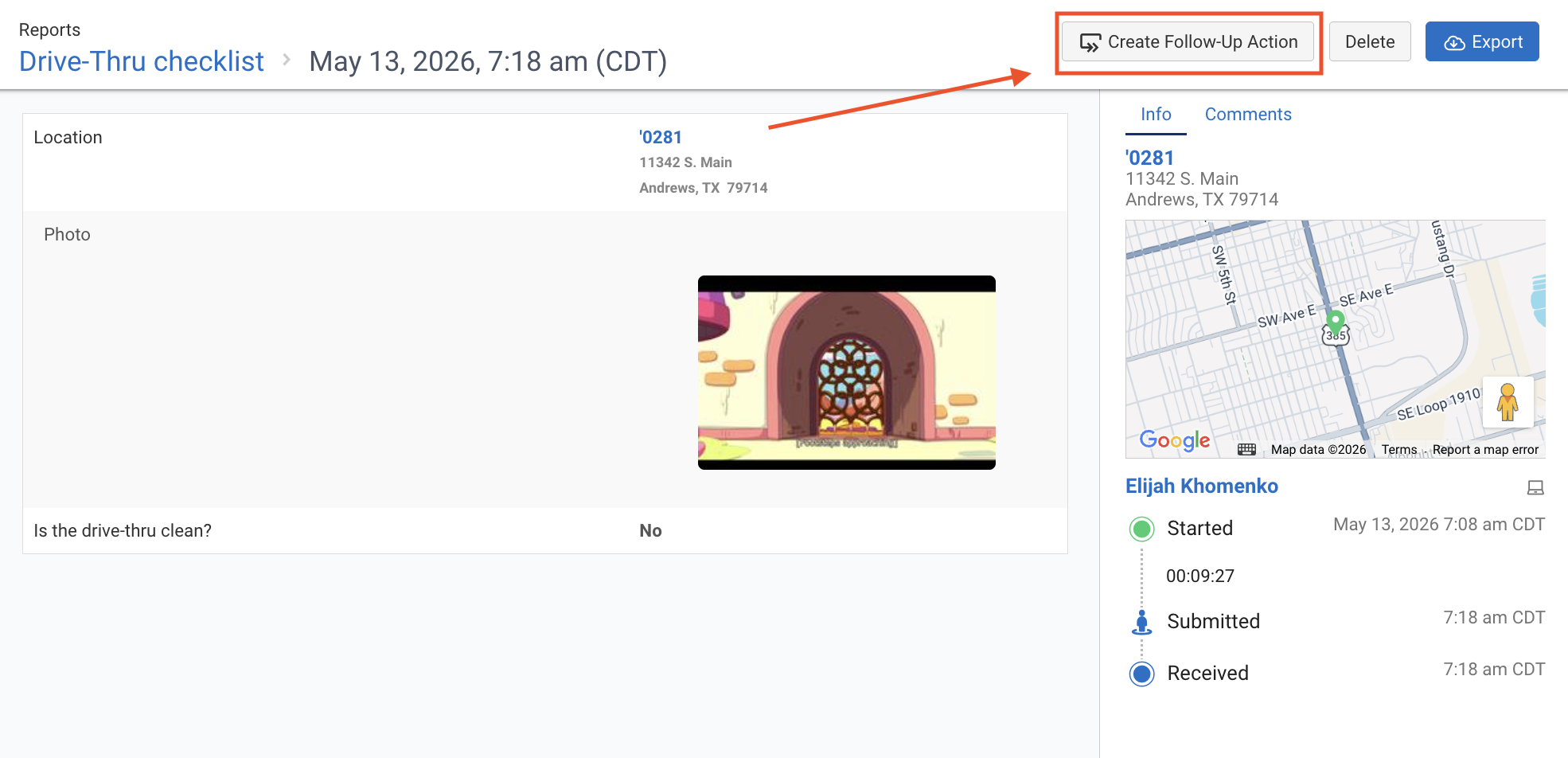Image resolution: width=1568 pixels, height=758 pixels.
Task: Open '0281 location link in side panel
Action: 1149,158
